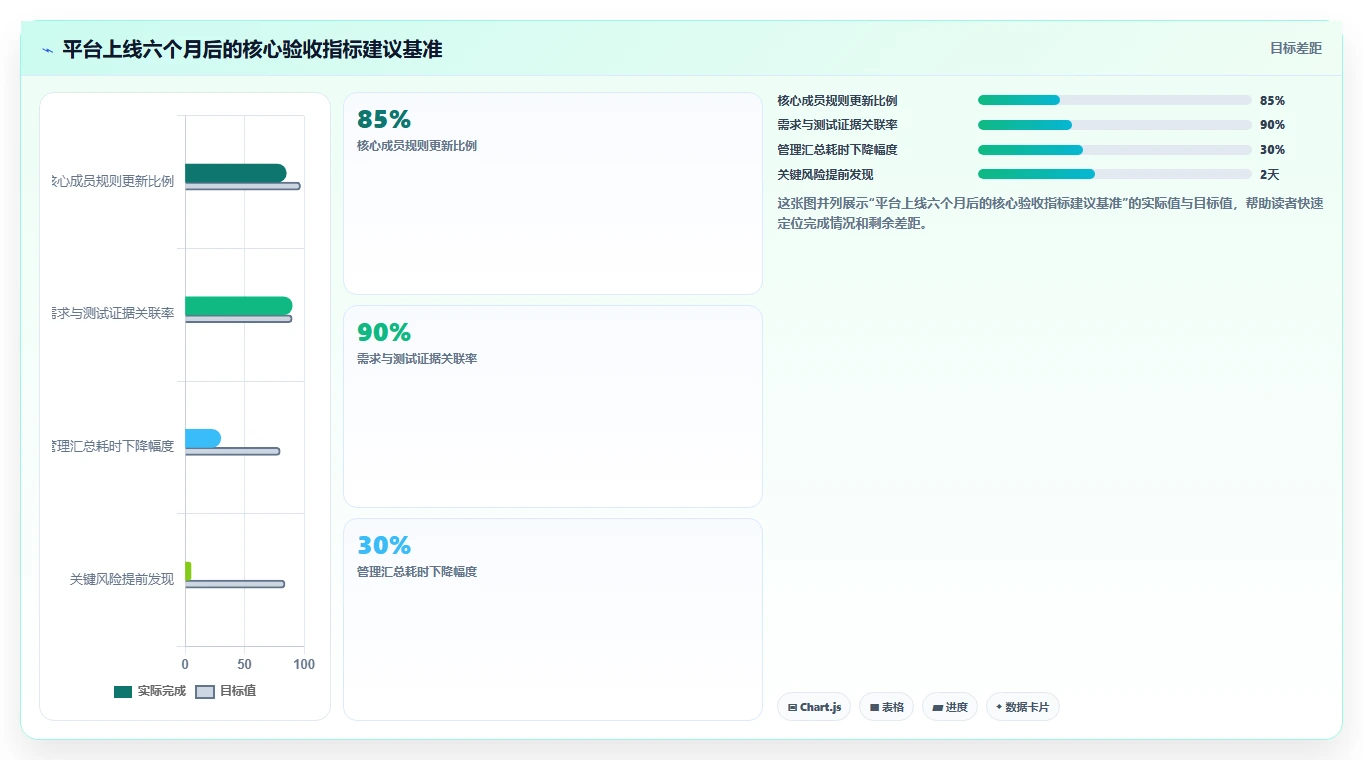The height and width of the screenshot is (760, 1363).
Task: Click the gray target bar for 管理汇总耗时下降幅度
Action: 232,451
